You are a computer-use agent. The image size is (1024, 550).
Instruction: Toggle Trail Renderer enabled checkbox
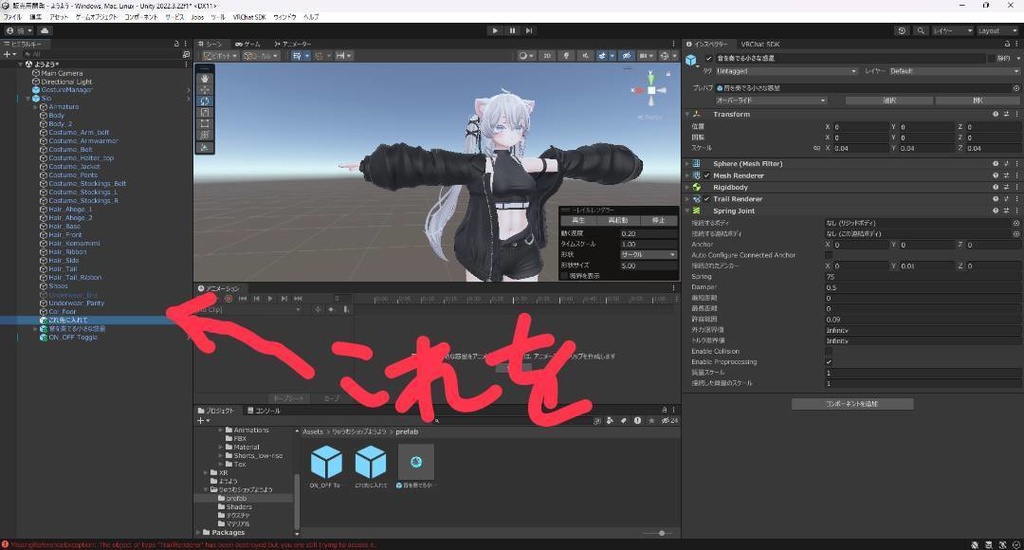click(707, 199)
